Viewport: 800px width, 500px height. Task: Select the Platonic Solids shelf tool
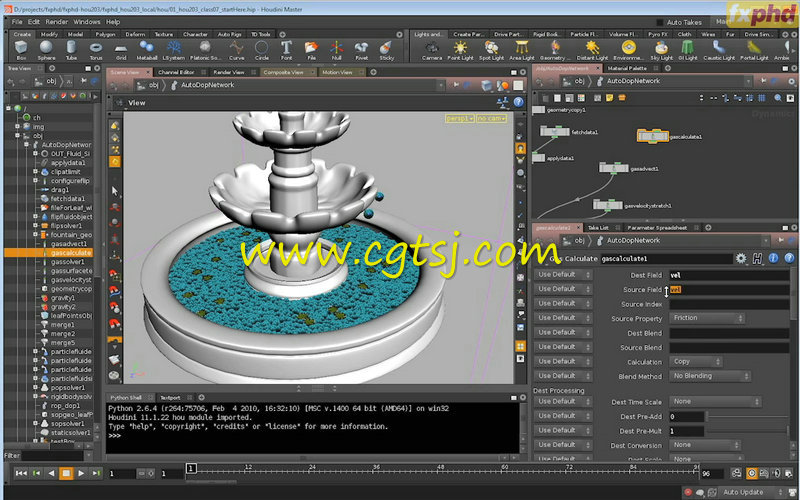coord(205,50)
